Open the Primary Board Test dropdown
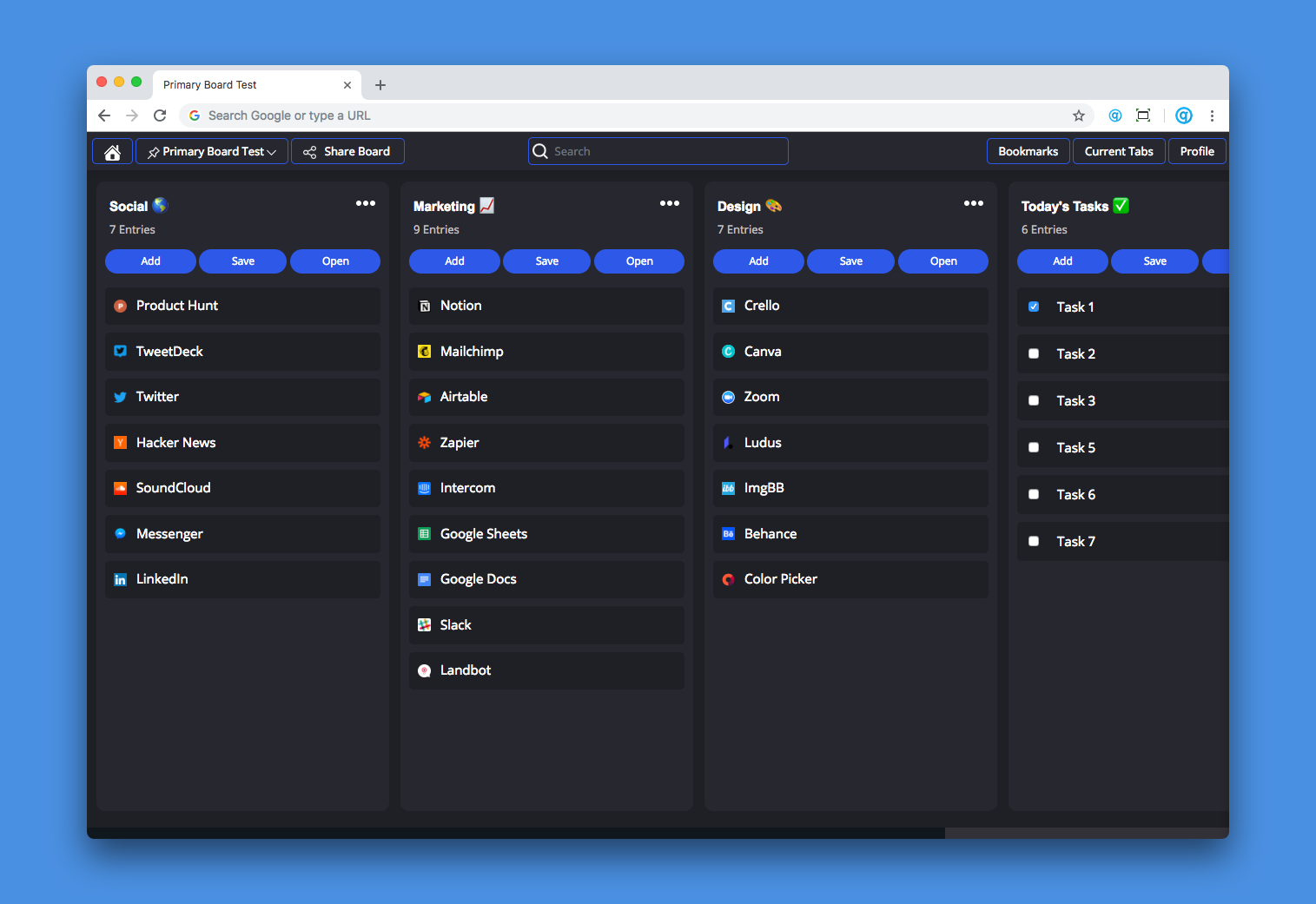 (x=212, y=152)
